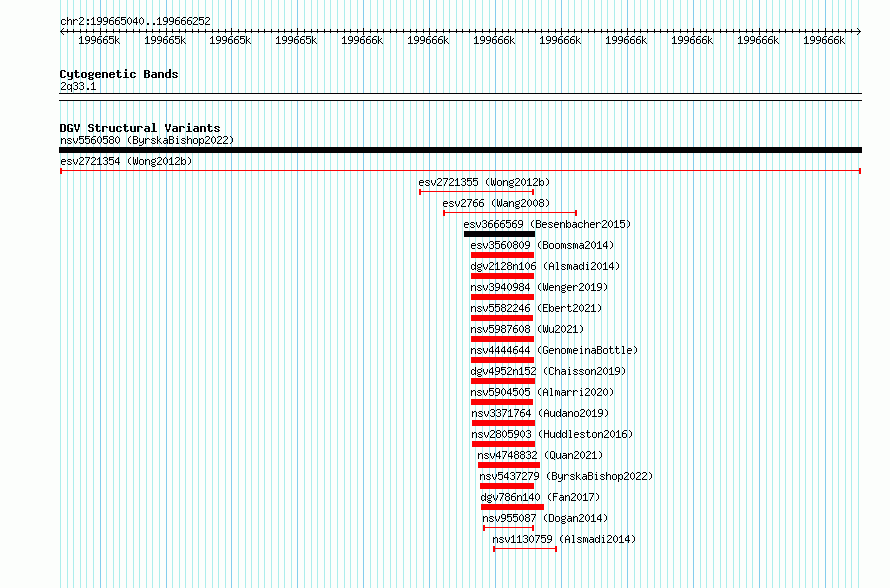Open the esv2766 (Wang2008) variant label

point(496,203)
